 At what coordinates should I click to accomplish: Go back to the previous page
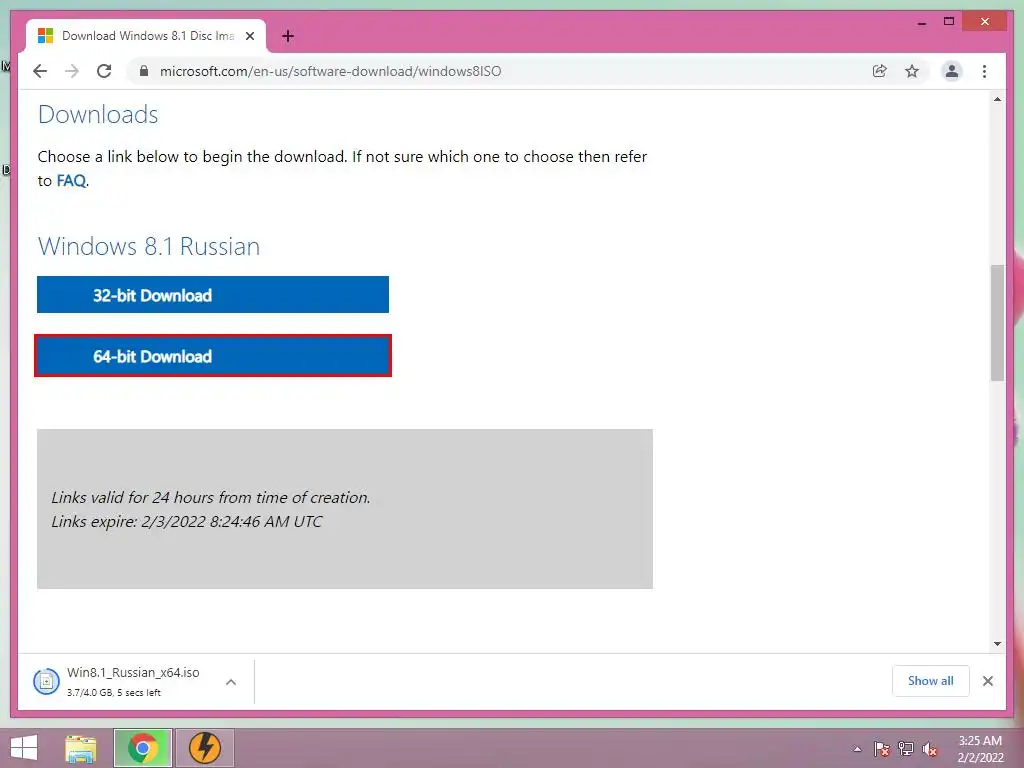(40, 71)
